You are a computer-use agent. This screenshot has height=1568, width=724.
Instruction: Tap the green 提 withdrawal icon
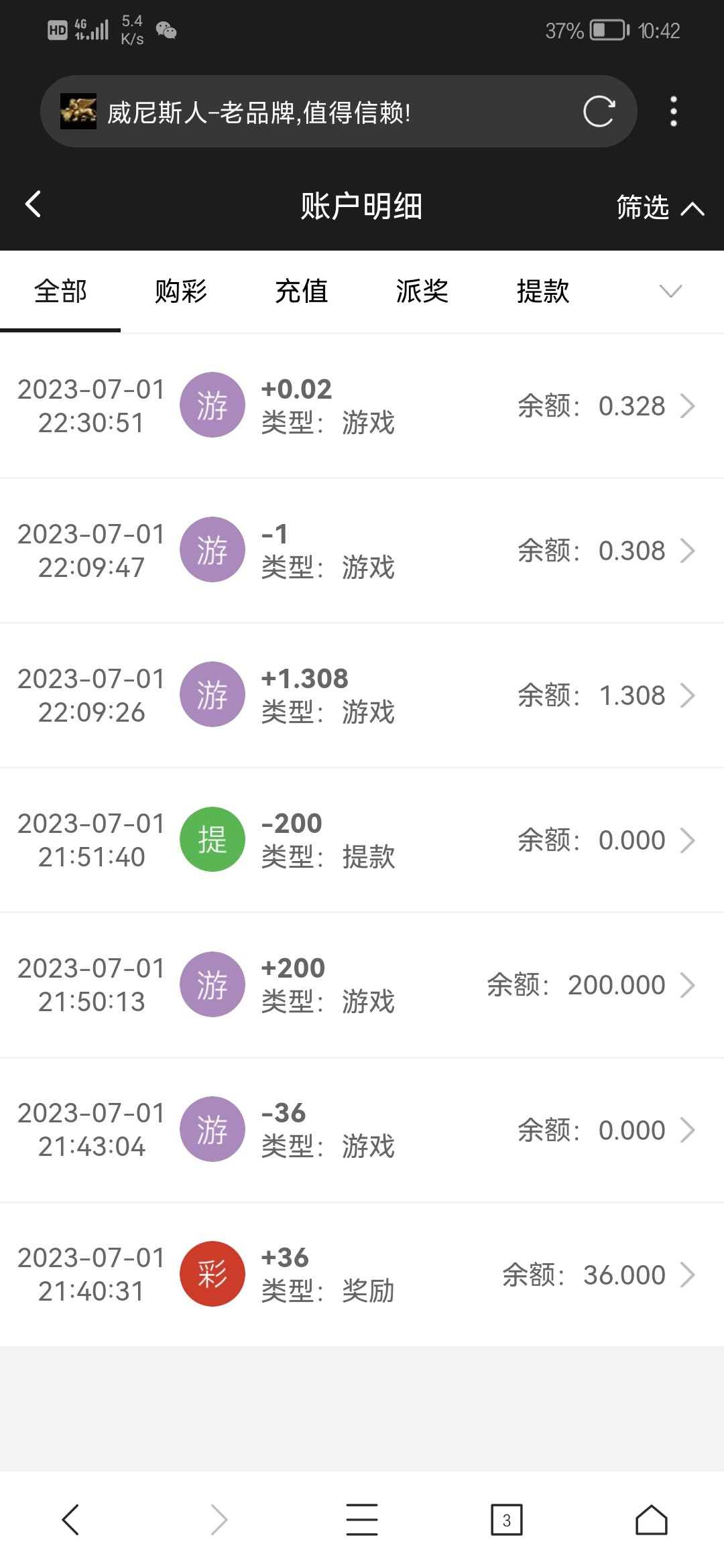point(212,840)
